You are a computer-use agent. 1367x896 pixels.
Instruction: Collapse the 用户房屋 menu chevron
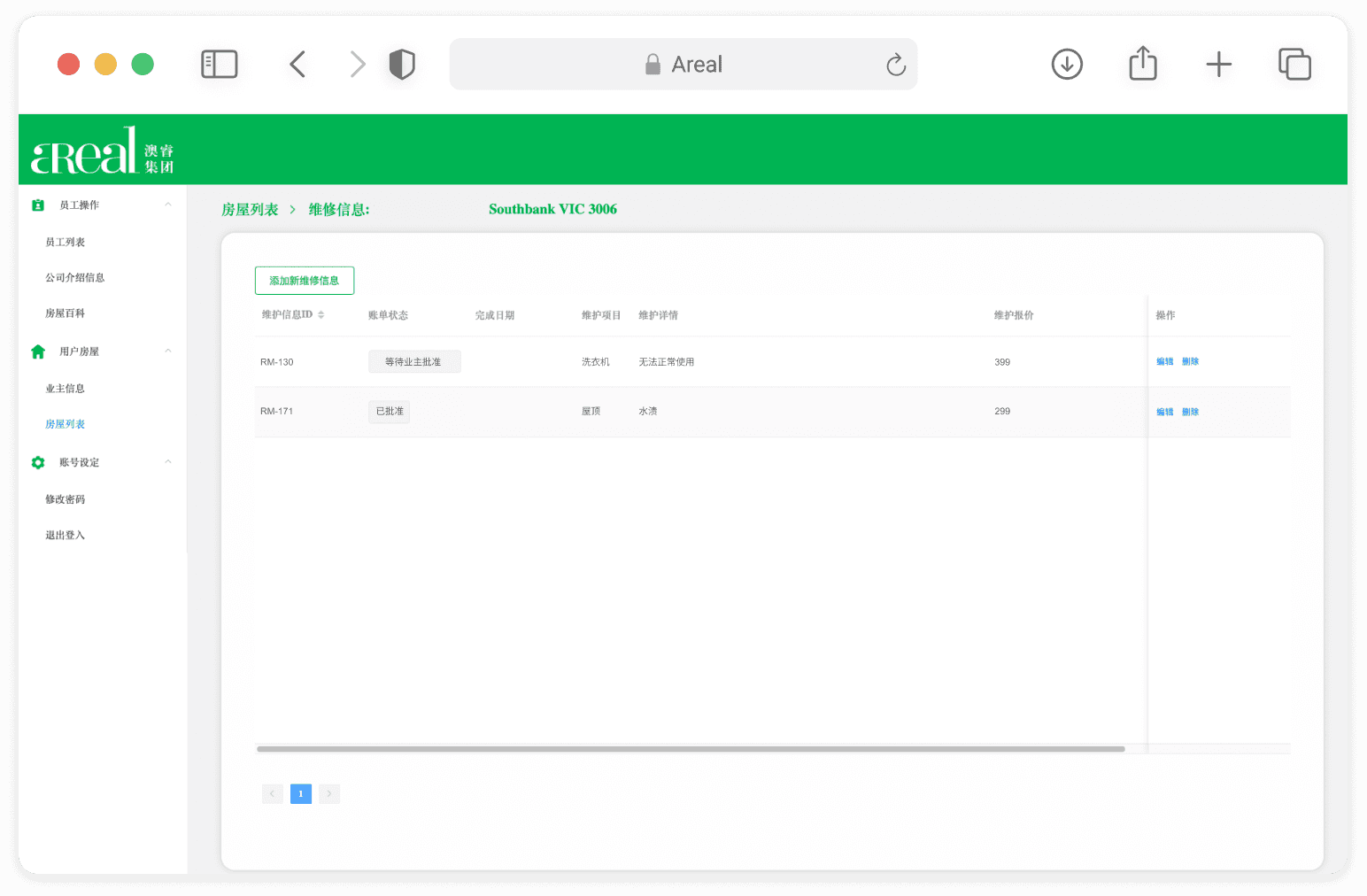tap(168, 351)
